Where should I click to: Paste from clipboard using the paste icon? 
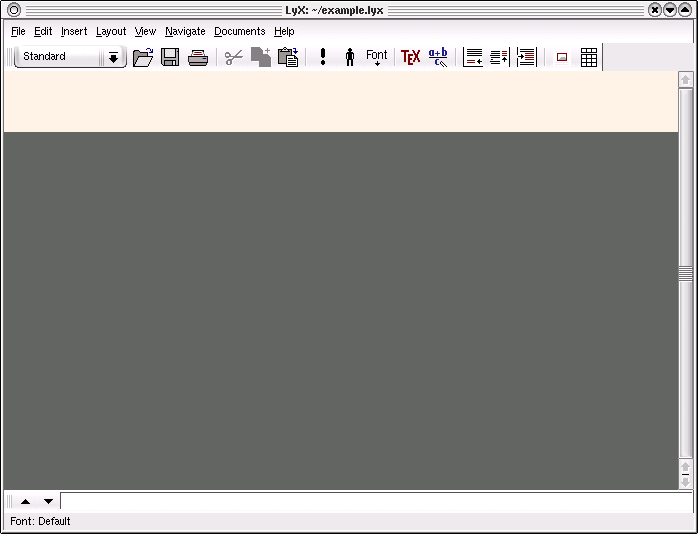(x=288, y=57)
